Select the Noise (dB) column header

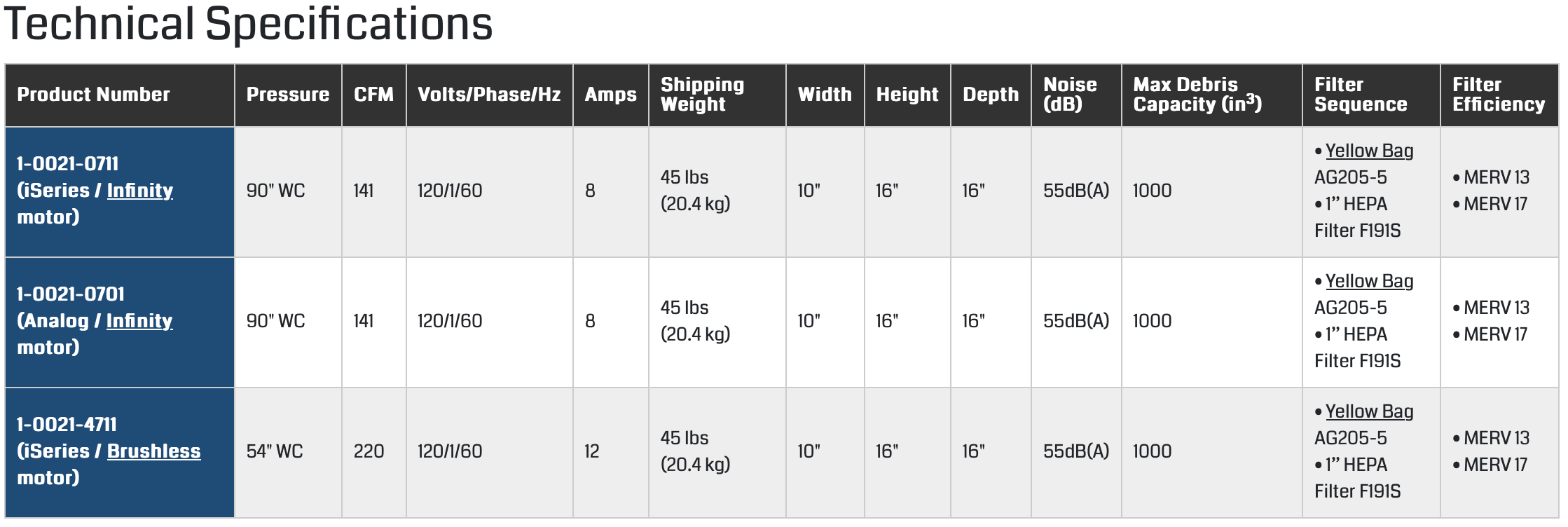(x=1070, y=95)
